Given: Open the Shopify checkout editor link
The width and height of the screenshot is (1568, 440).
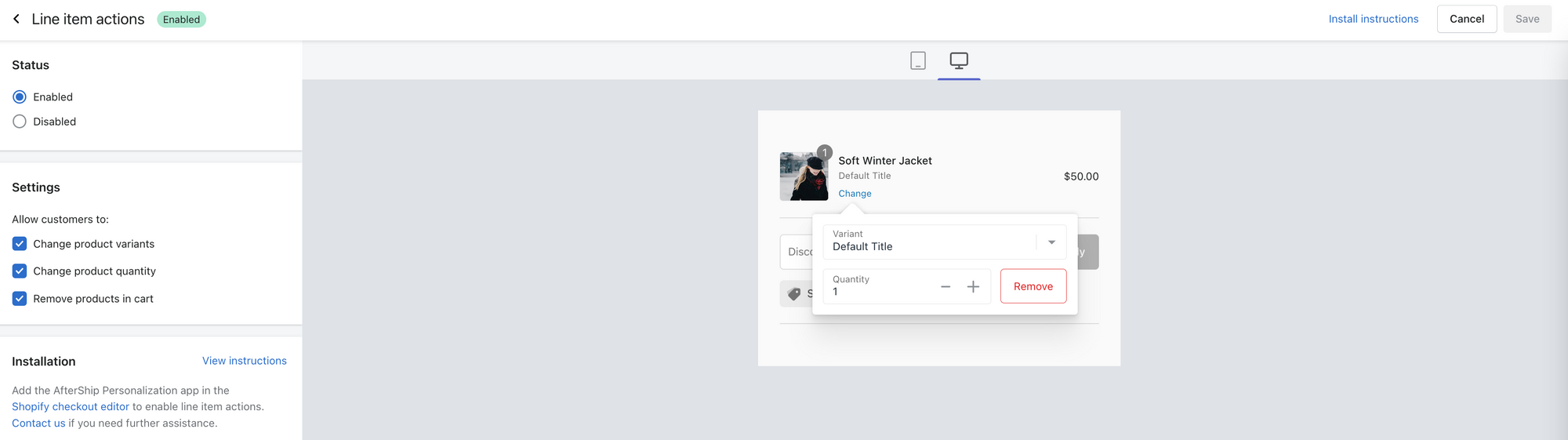Looking at the screenshot, I should tap(71, 406).
